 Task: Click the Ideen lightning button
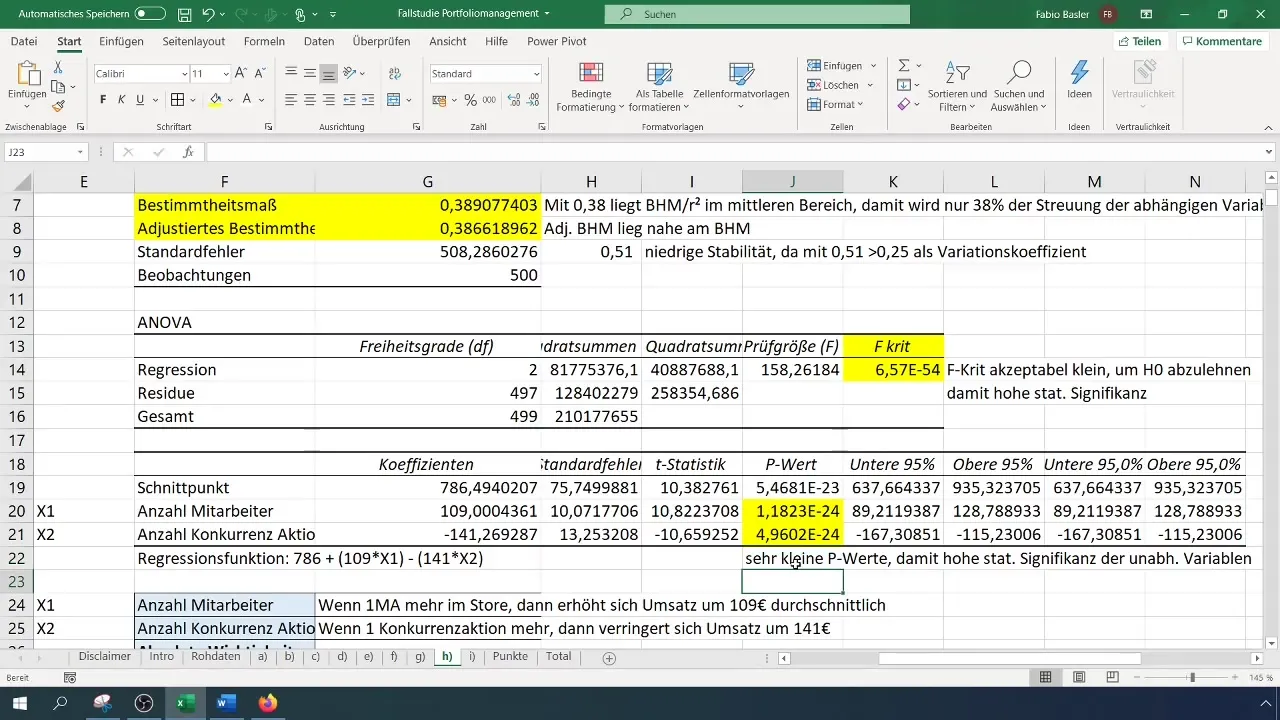pos(1079,80)
